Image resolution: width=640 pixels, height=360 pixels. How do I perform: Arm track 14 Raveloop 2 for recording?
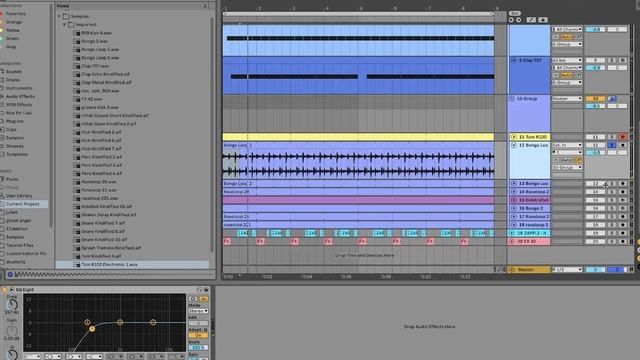[x=622, y=192]
